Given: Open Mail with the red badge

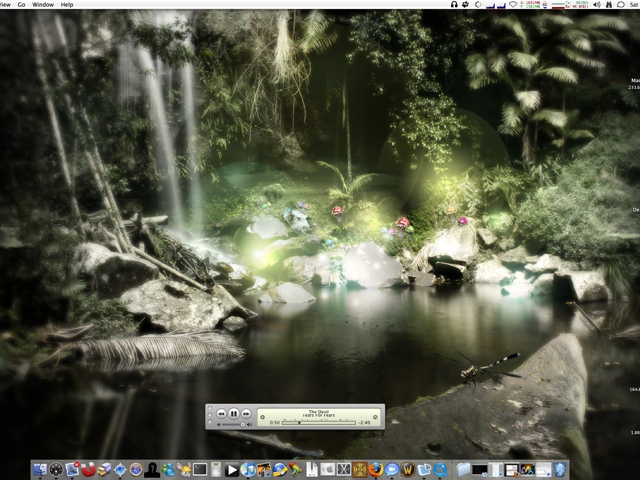Looking at the screenshot, I should [73, 470].
